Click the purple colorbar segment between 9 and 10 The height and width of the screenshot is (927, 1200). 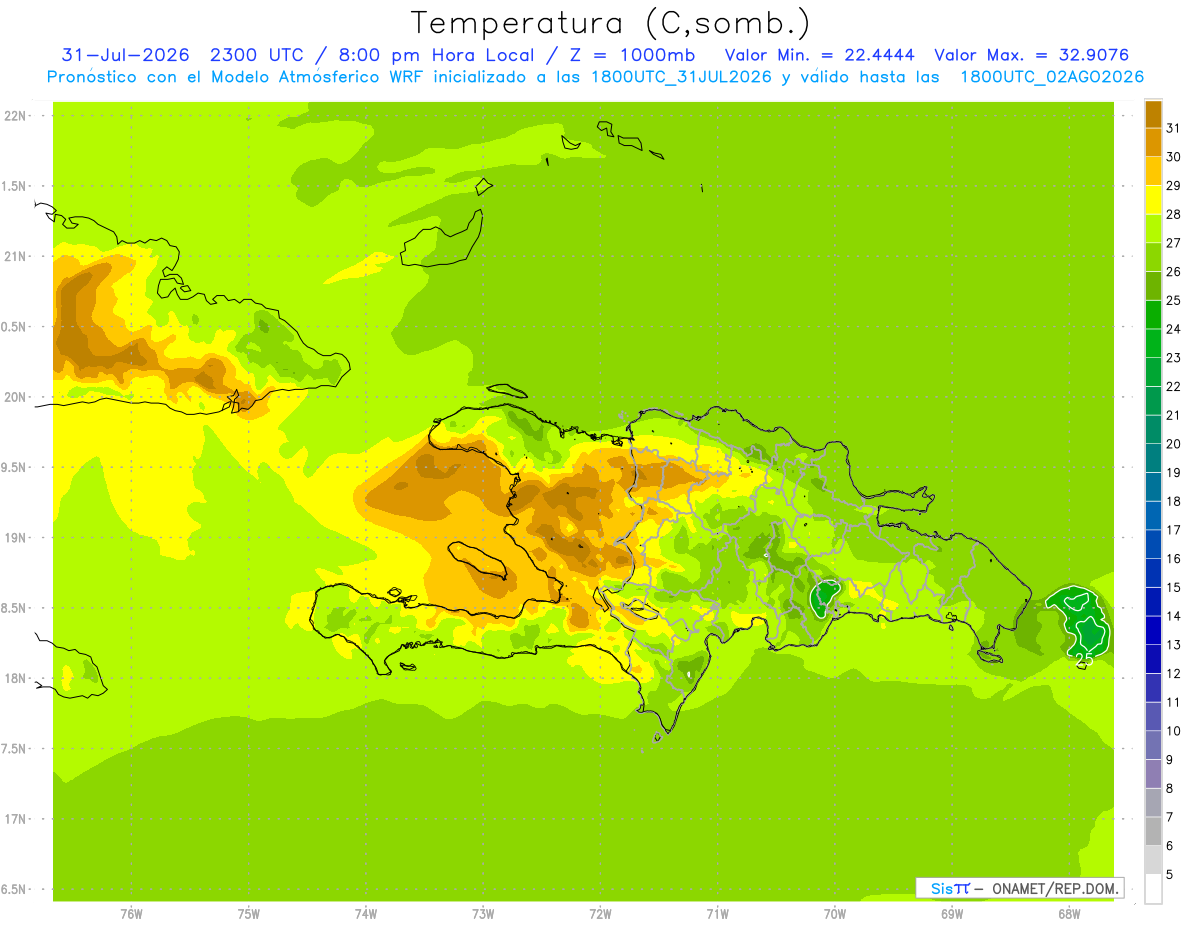(1153, 745)
